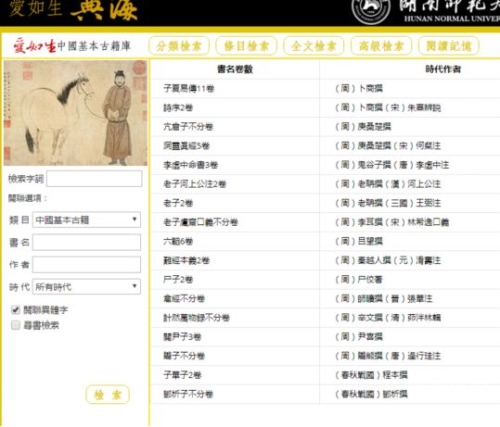Open the book 計然萬物録不分卷
The image size is (500, 427).
(x=196, y=318)
